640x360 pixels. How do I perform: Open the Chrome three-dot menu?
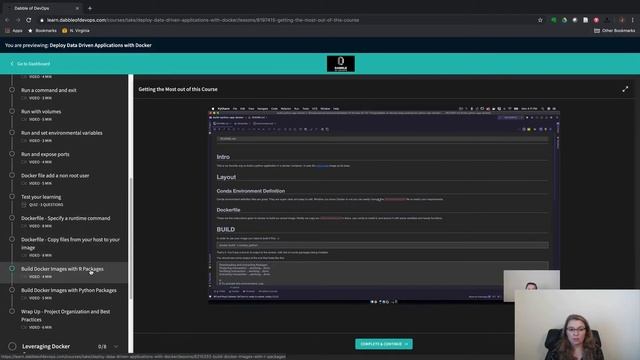633,20
